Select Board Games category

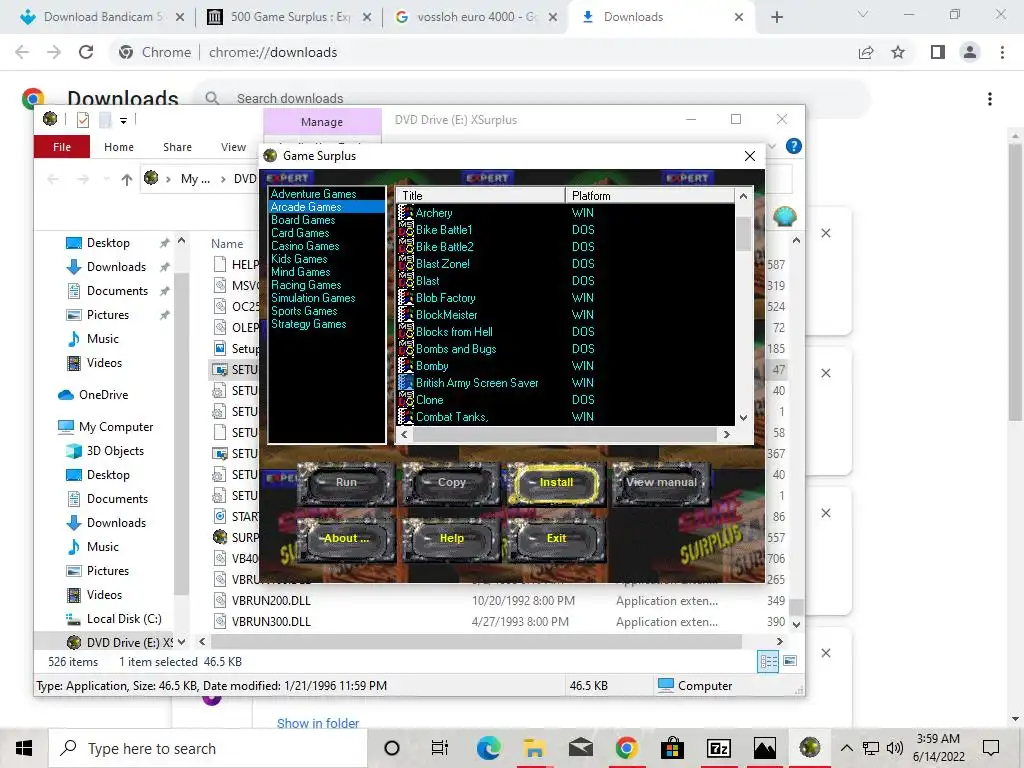pos(303,220)
